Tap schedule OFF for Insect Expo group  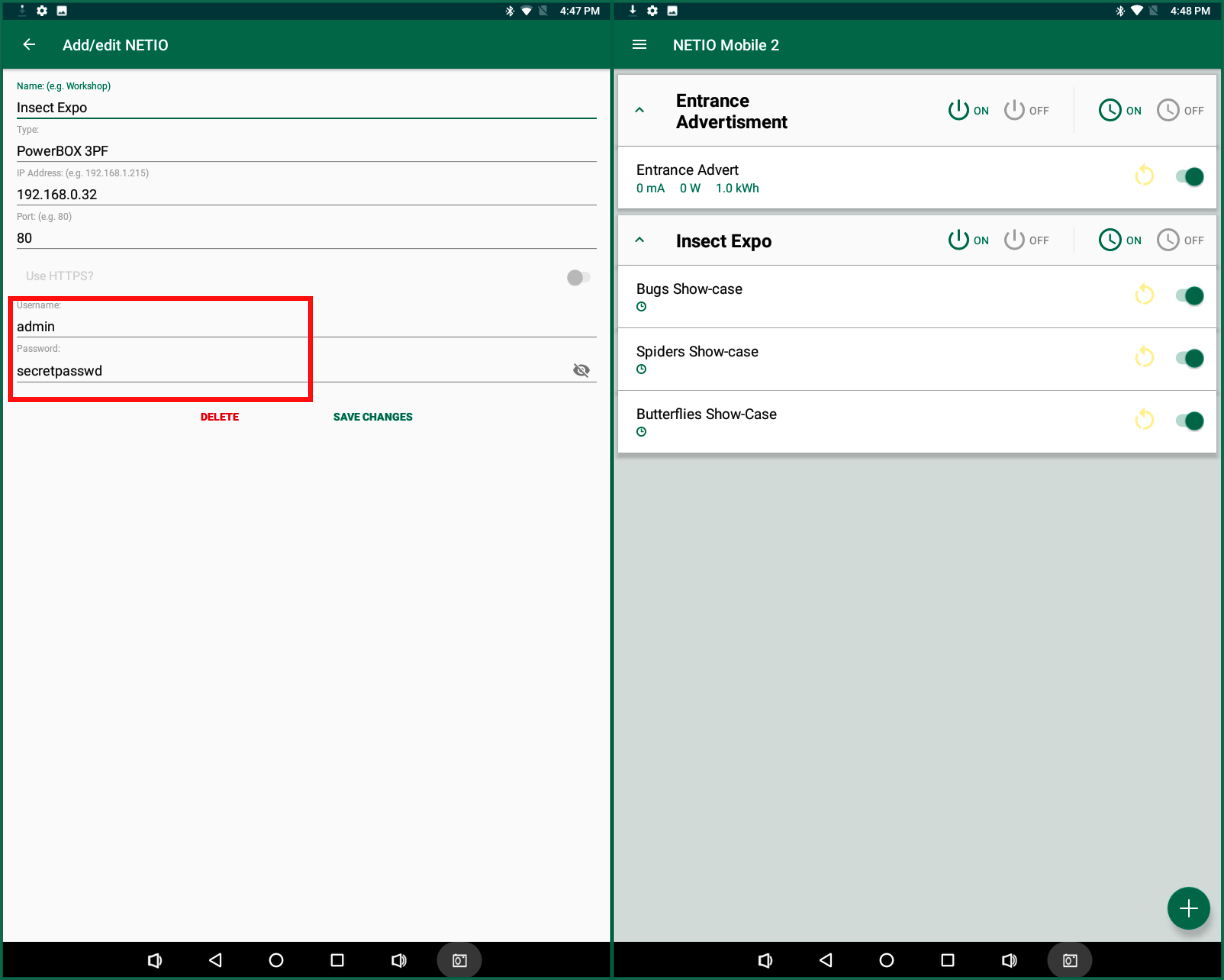point(1180,240)
